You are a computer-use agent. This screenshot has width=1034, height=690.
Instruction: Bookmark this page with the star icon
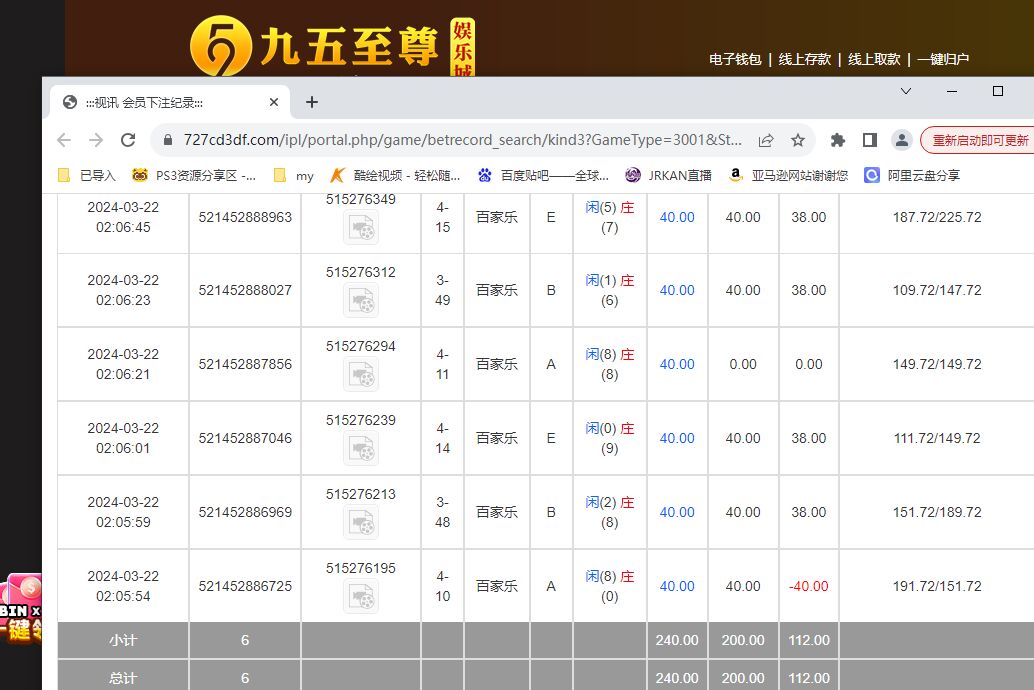point(798,140)
